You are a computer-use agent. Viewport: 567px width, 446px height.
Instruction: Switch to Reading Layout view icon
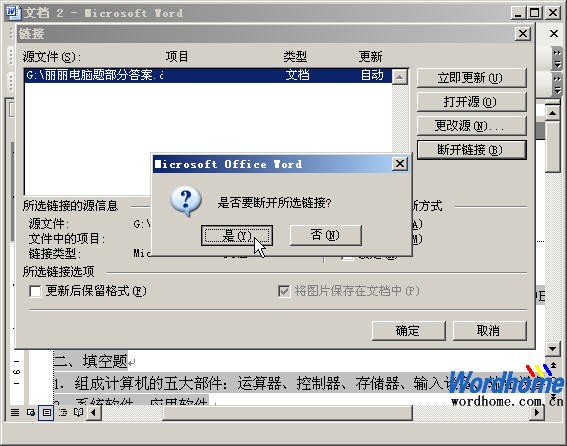pos(78,412)
